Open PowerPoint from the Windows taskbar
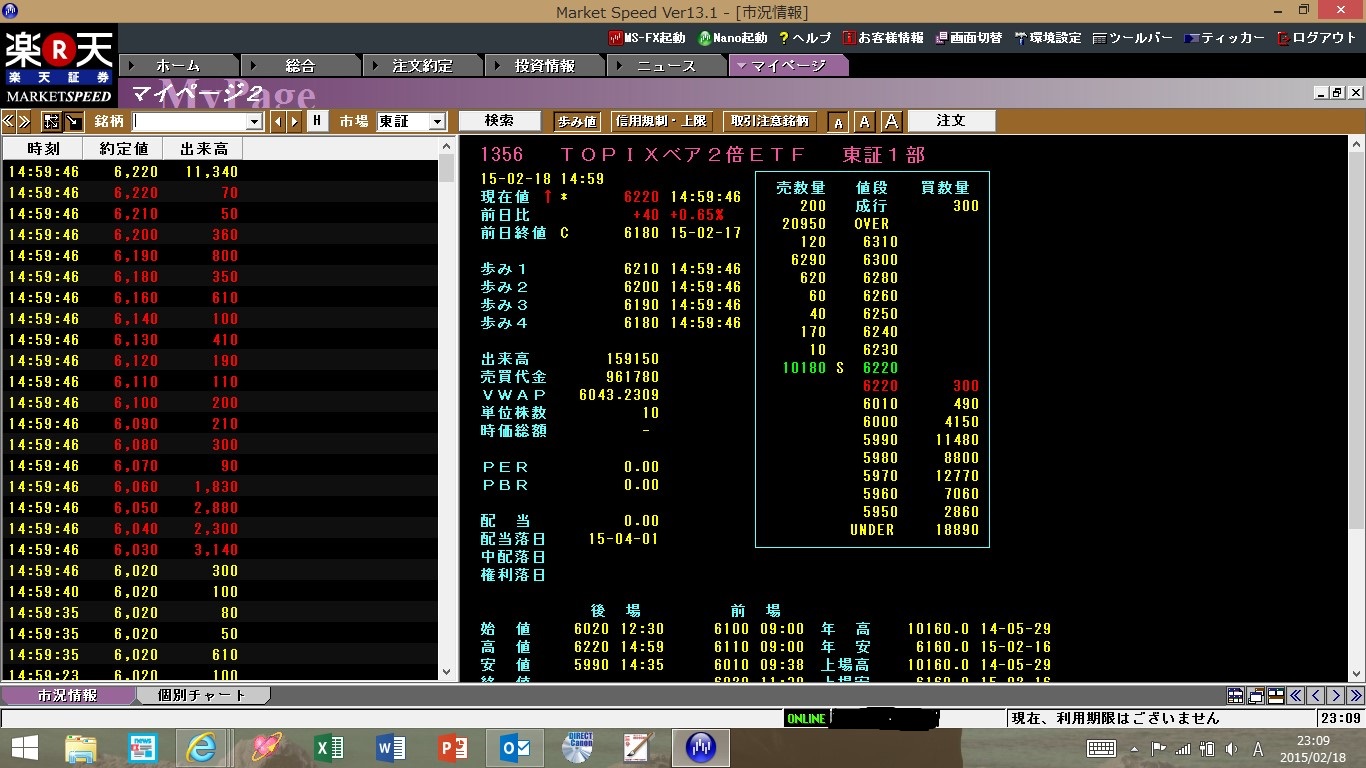 click(x=453, y=748)
